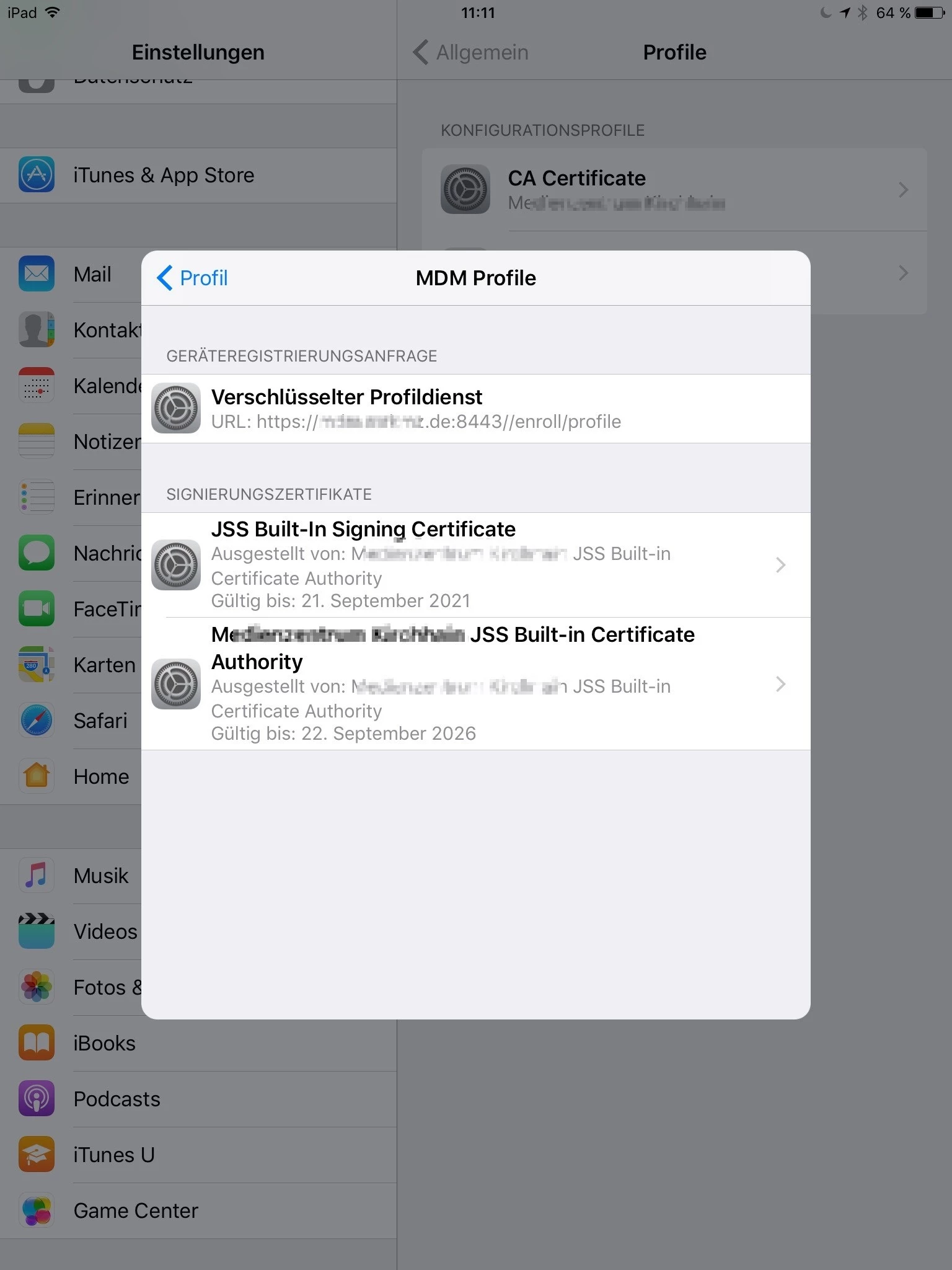Tap the 11:11 clock in status bar
The image size is (952, 1270).
click(478, 12)
